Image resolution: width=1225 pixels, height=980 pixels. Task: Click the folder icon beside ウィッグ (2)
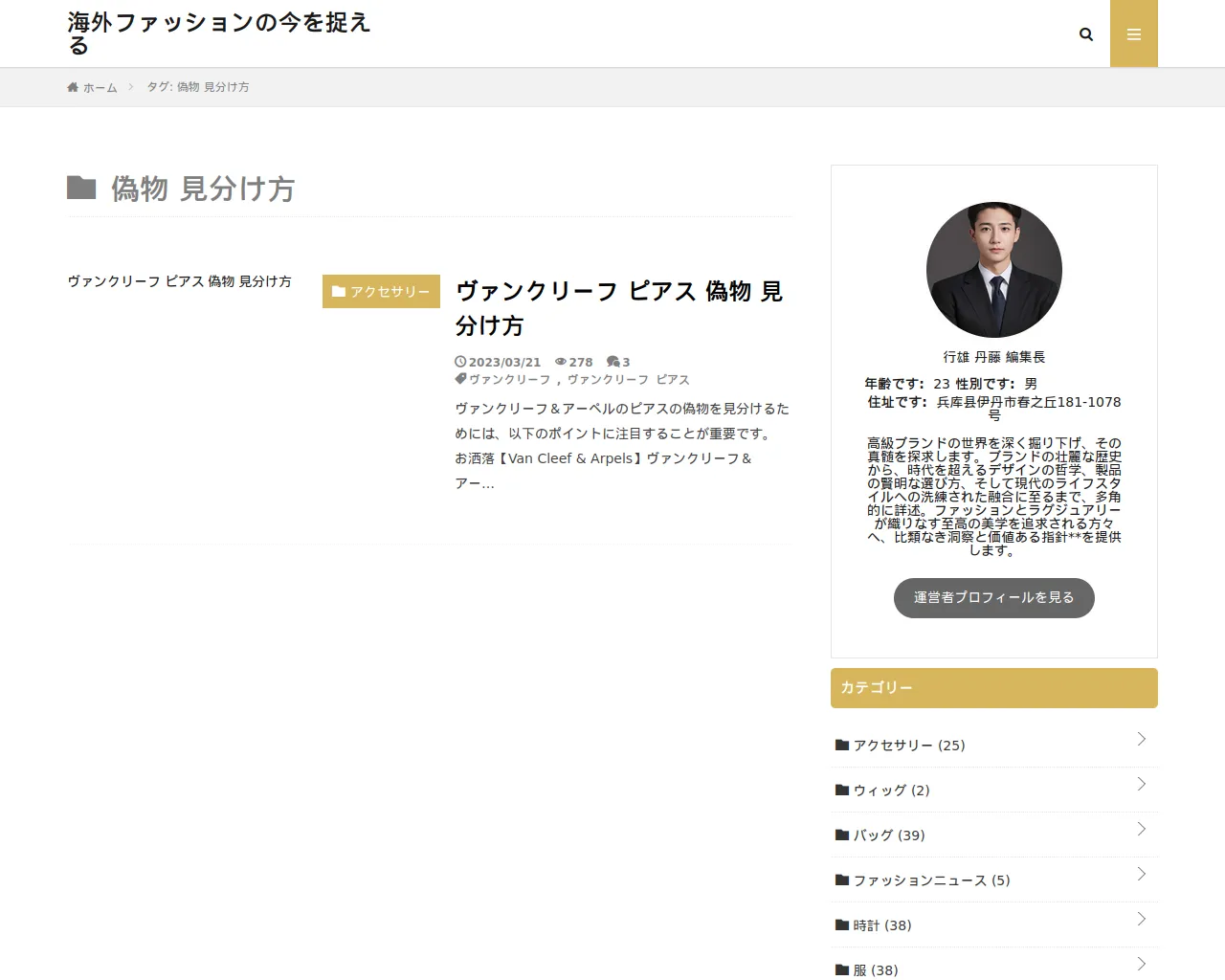pos(842,791)
